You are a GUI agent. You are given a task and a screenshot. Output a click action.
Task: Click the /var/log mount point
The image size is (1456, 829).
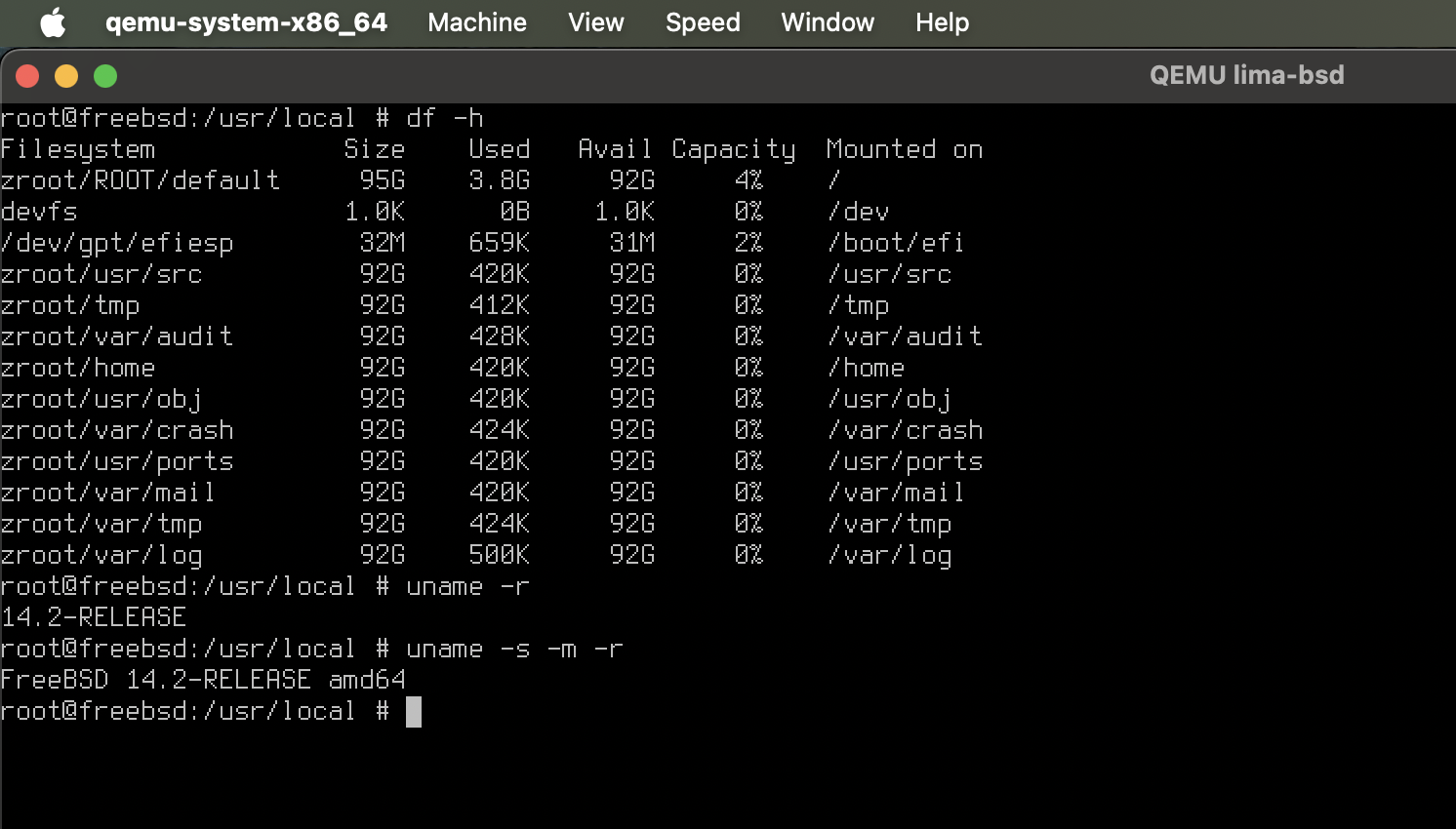click(x=890, y=555)
